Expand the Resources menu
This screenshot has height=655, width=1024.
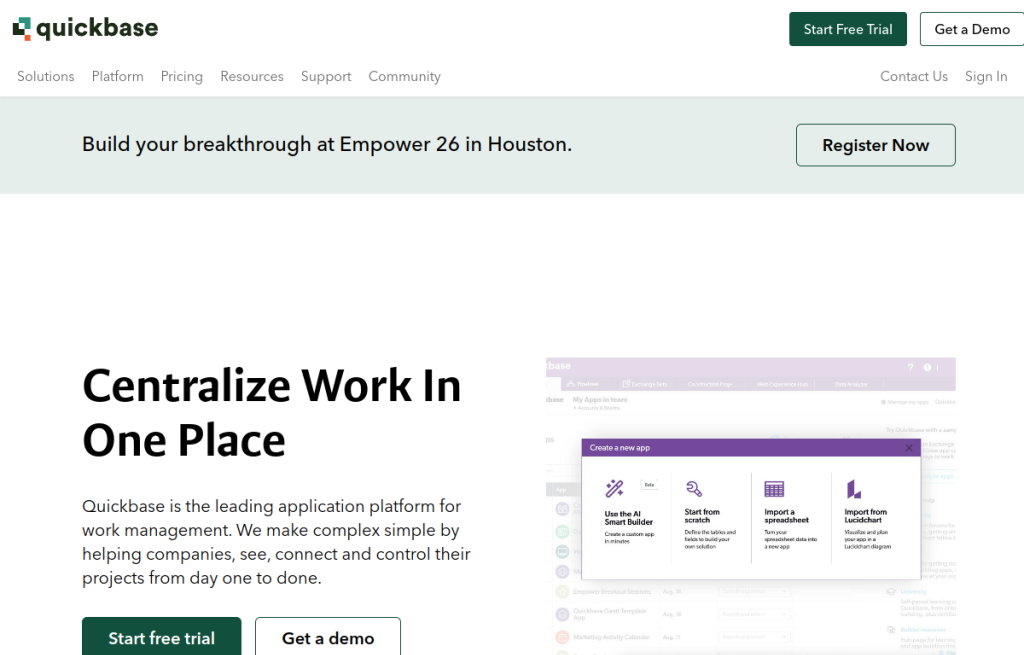click(252, 76)
